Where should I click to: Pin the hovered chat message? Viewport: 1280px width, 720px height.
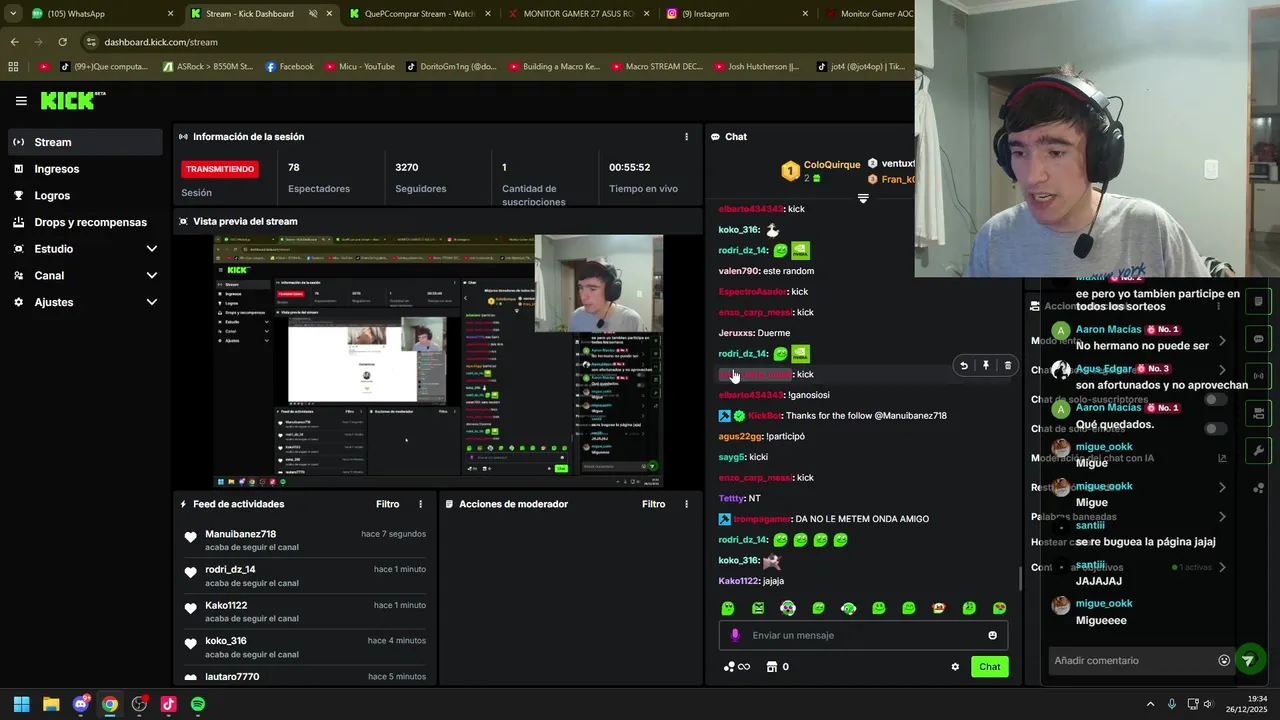(986, 366)
